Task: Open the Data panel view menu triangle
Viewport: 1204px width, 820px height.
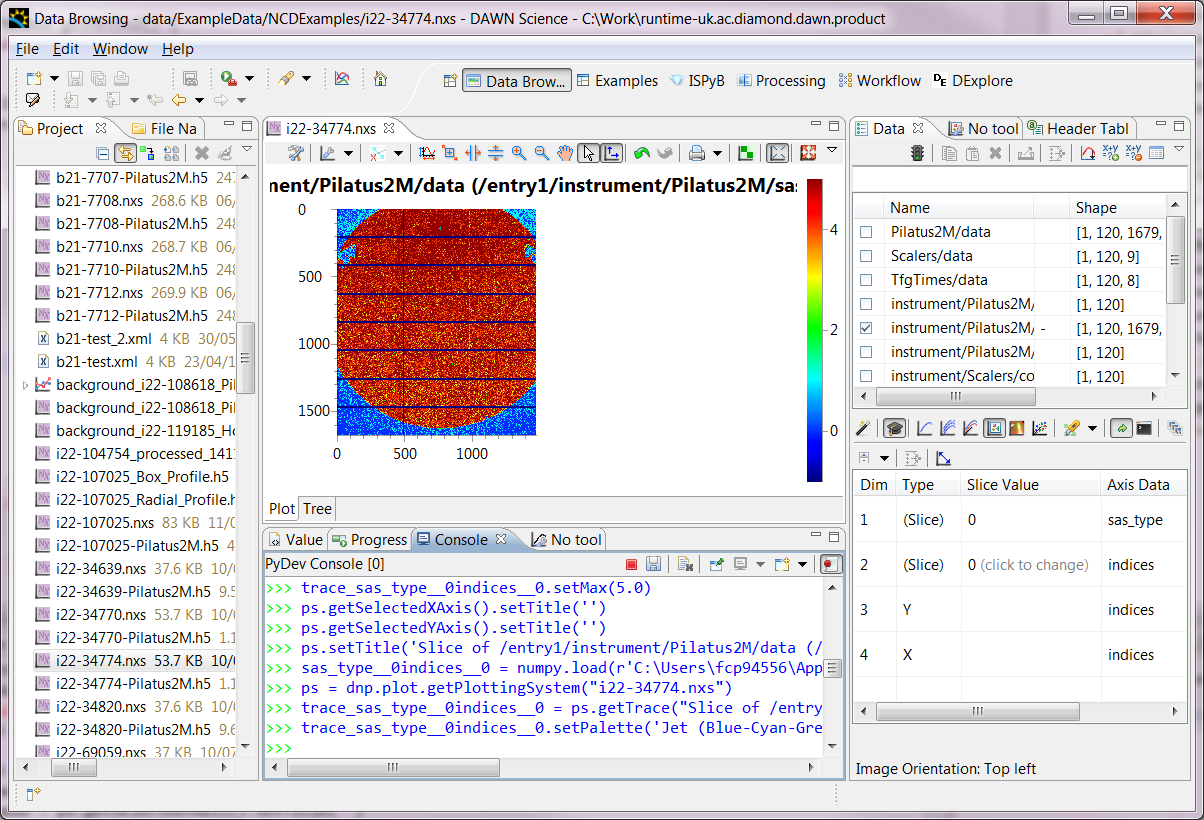Action: tap(1179, 149)
